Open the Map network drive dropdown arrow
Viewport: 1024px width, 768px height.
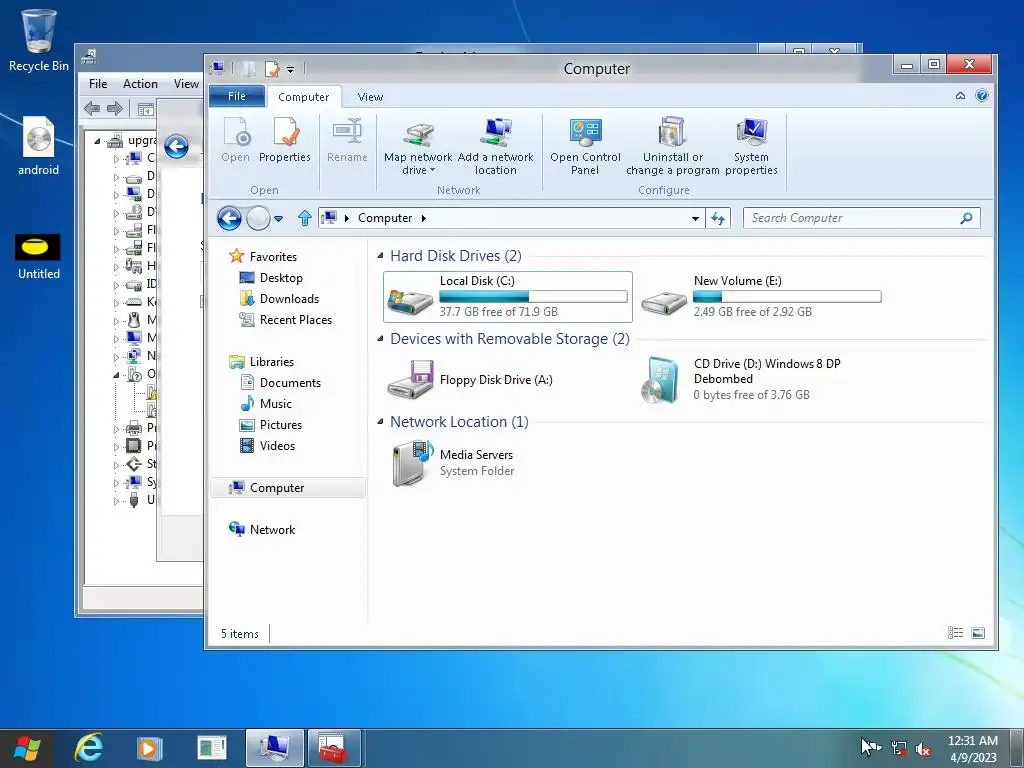(x=432, y=170)
